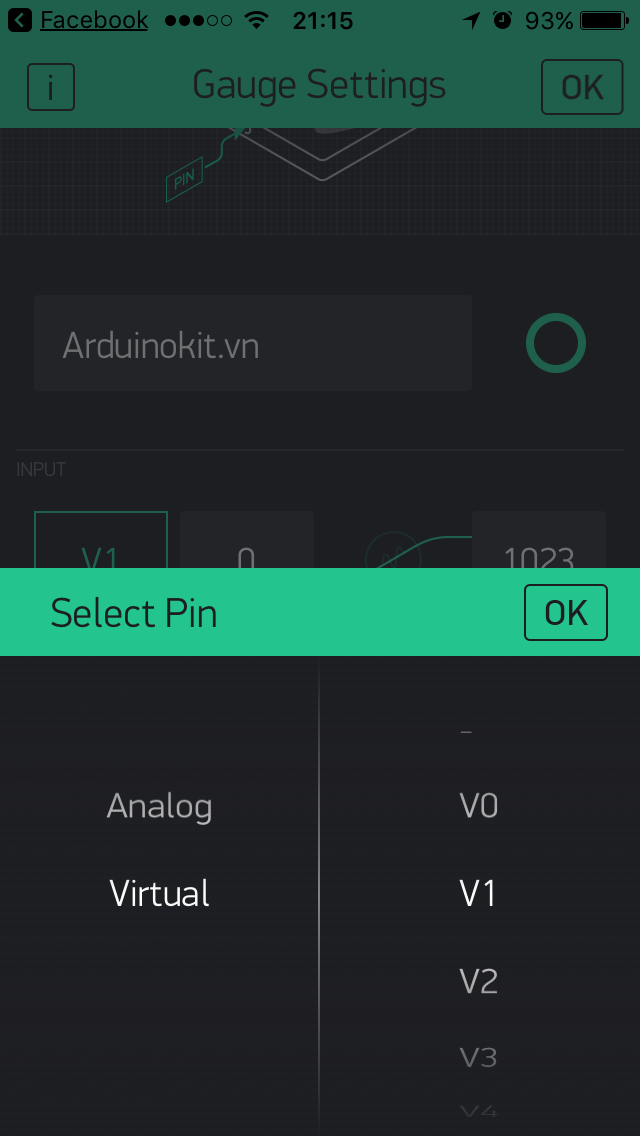Choose pin V3 in picker
This screenshot has width=640, height=1136.
click(478, 1057)
